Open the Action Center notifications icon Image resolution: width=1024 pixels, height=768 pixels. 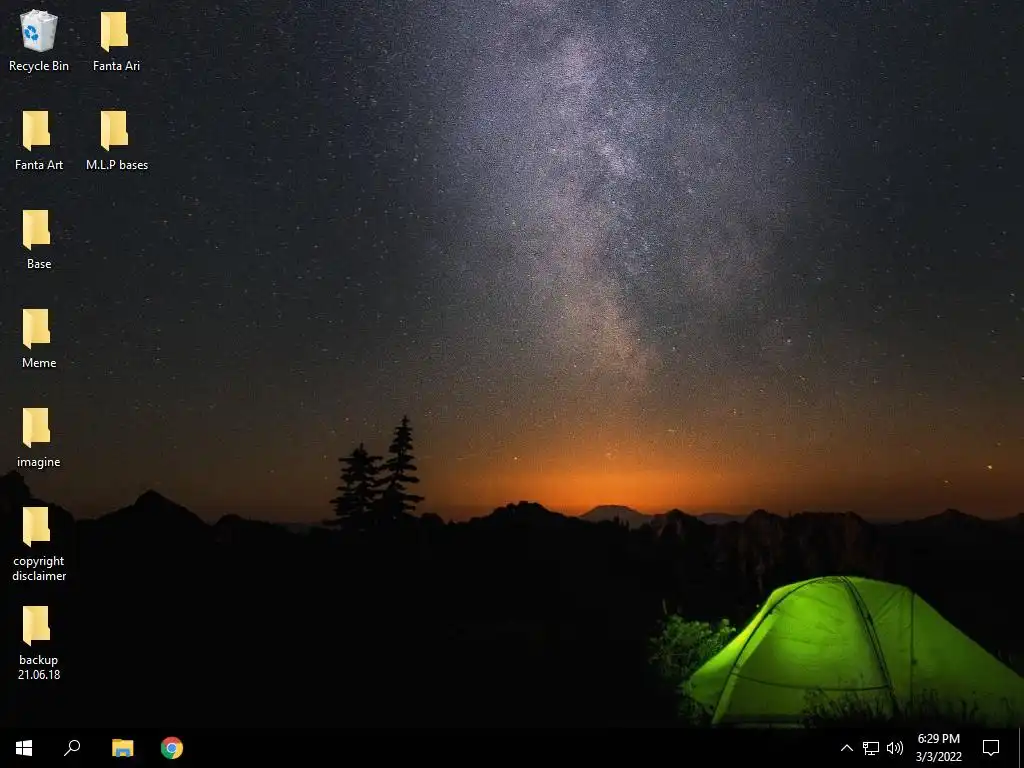tap(991, 748)
